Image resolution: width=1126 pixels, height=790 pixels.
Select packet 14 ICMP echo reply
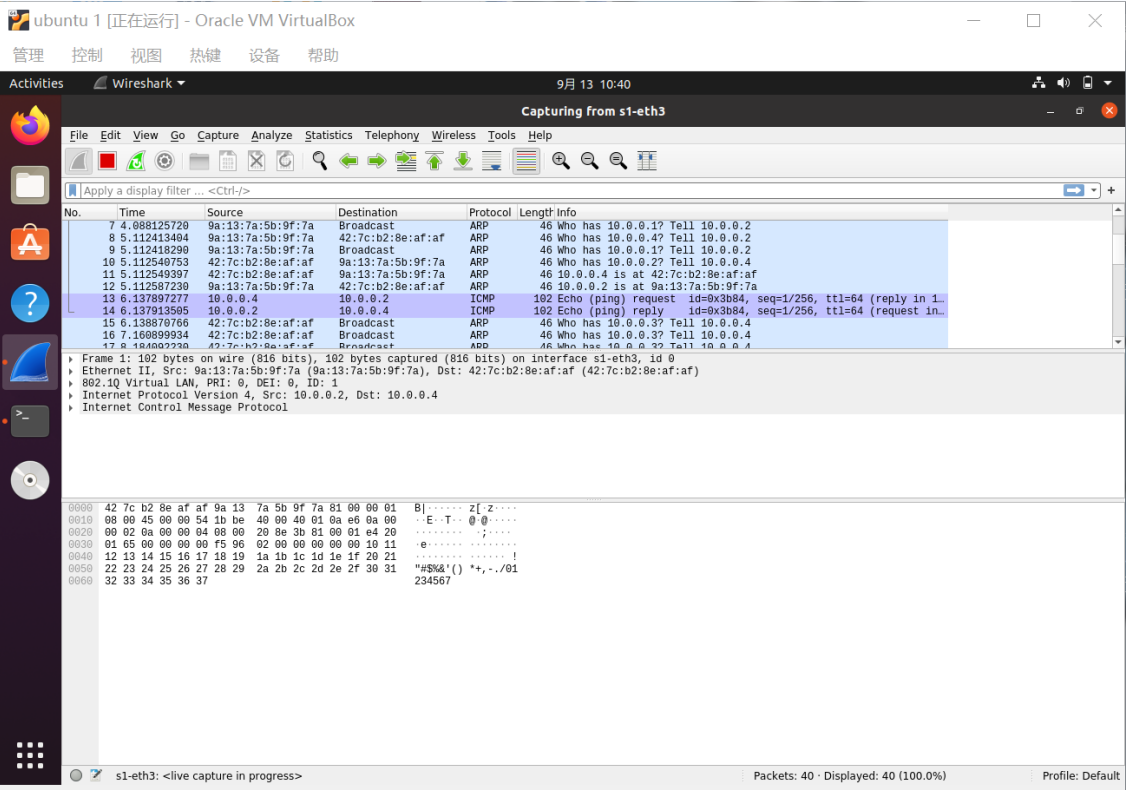[x=506, y=311]
